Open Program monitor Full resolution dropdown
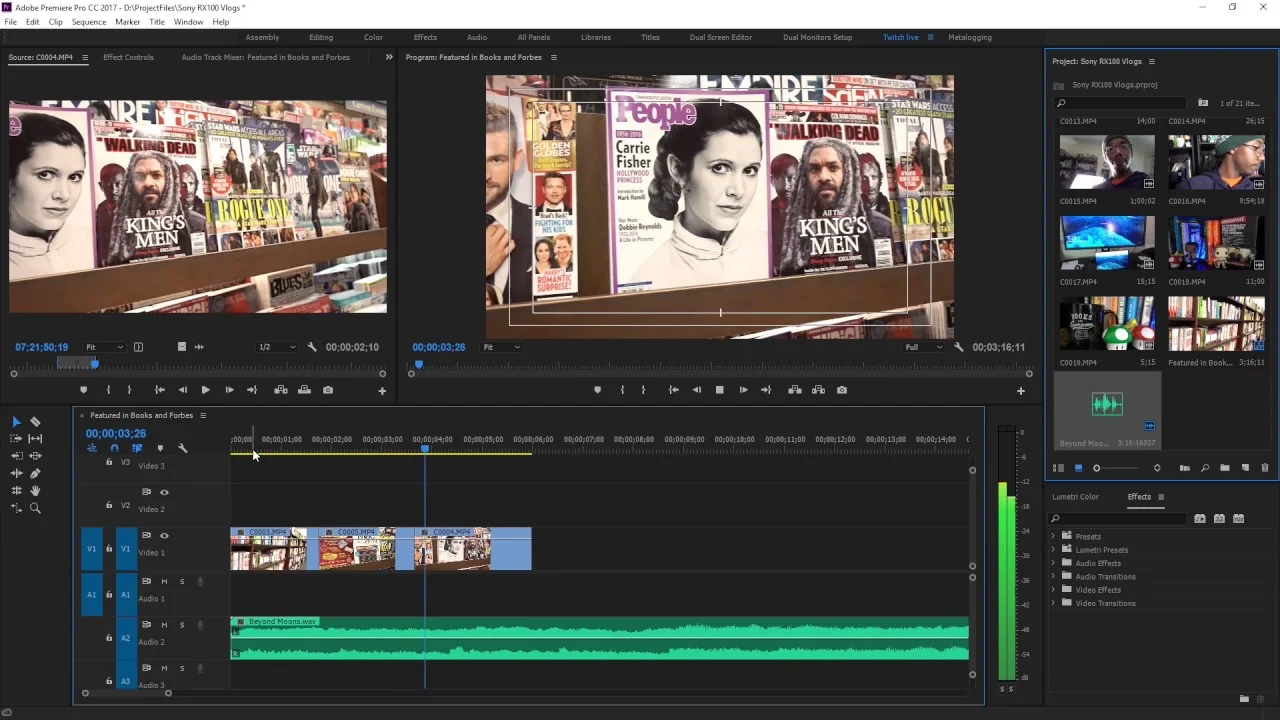Screen dimensions: 1280x720 point(923,347)
